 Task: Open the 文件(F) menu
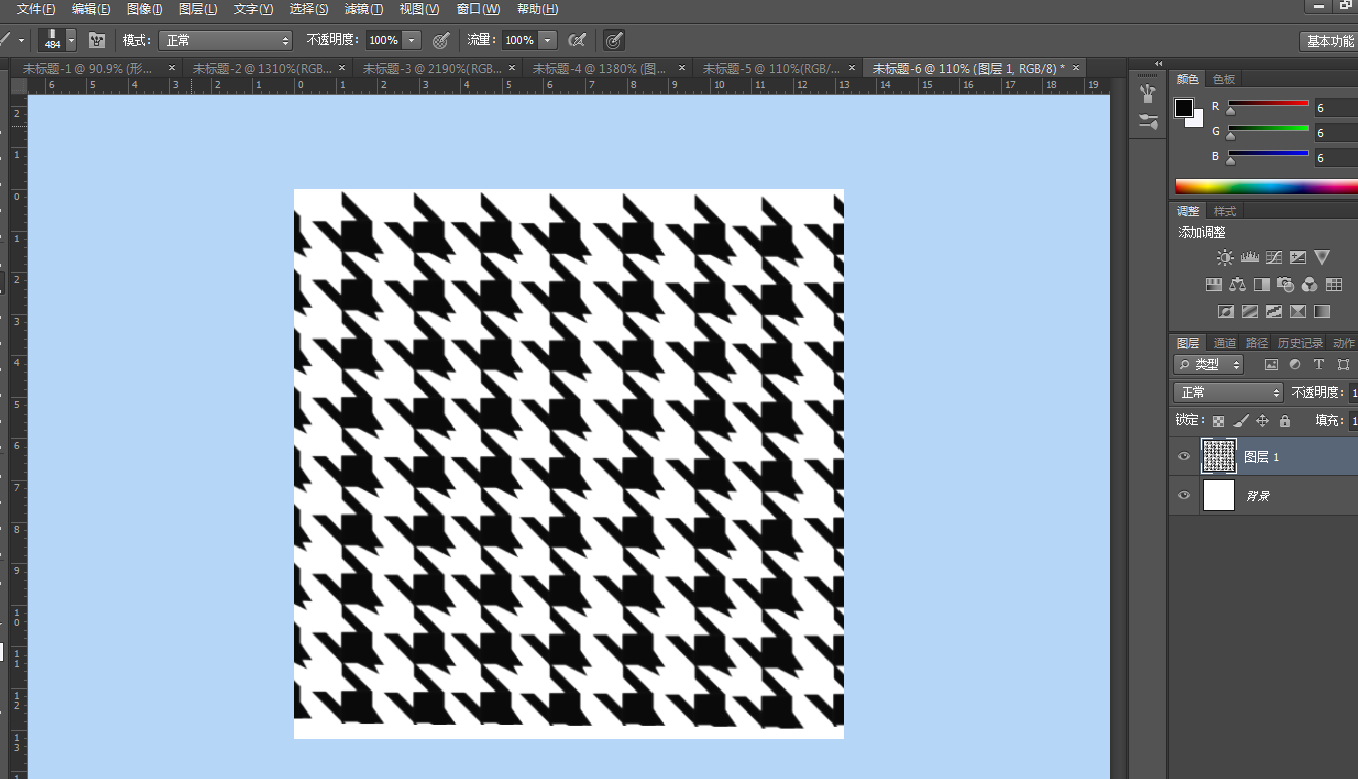[x=36, y=9]
